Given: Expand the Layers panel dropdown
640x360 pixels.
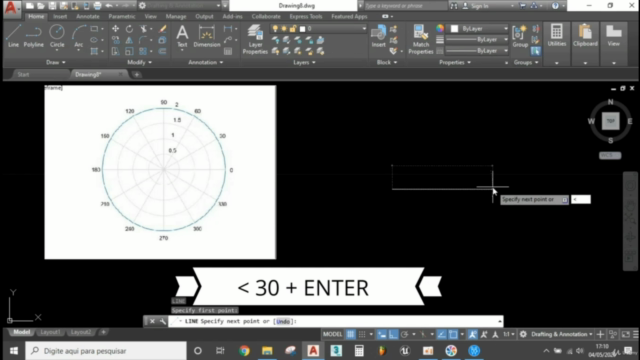Looking at the screenshot, I should click(304, 62).
